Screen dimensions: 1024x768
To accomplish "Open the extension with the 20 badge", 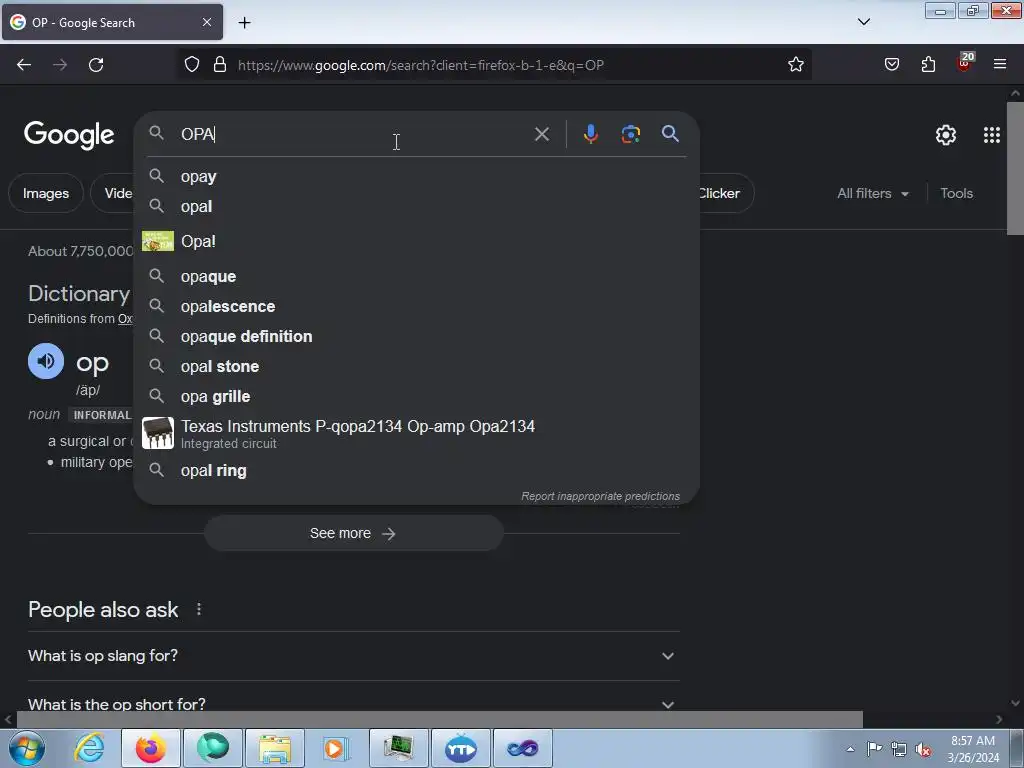I will (x=965, y=63).
